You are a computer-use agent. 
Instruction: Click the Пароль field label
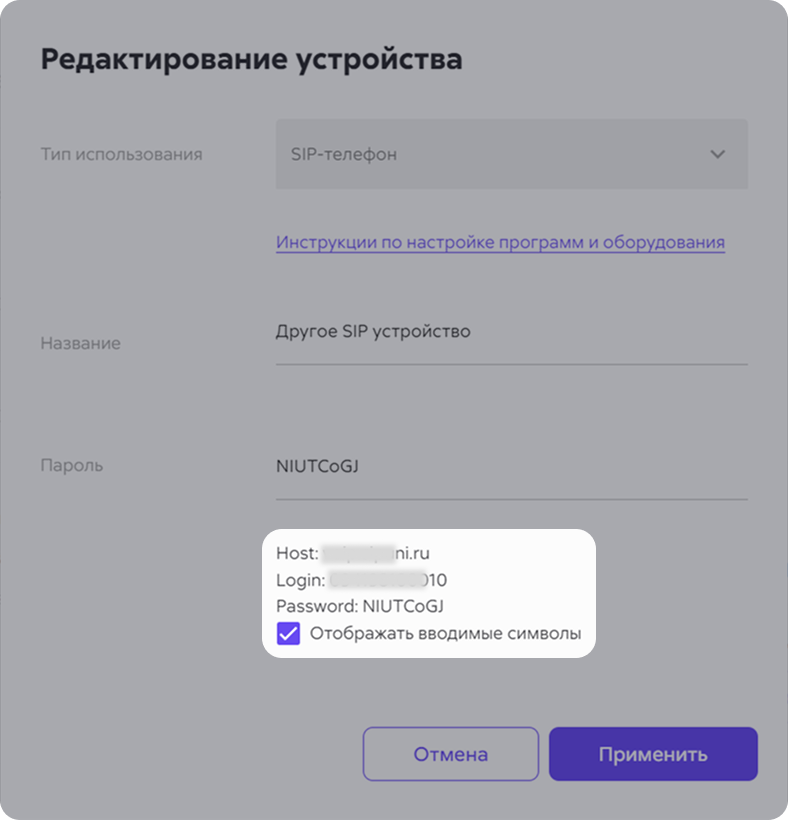click(x=71, y=466)
